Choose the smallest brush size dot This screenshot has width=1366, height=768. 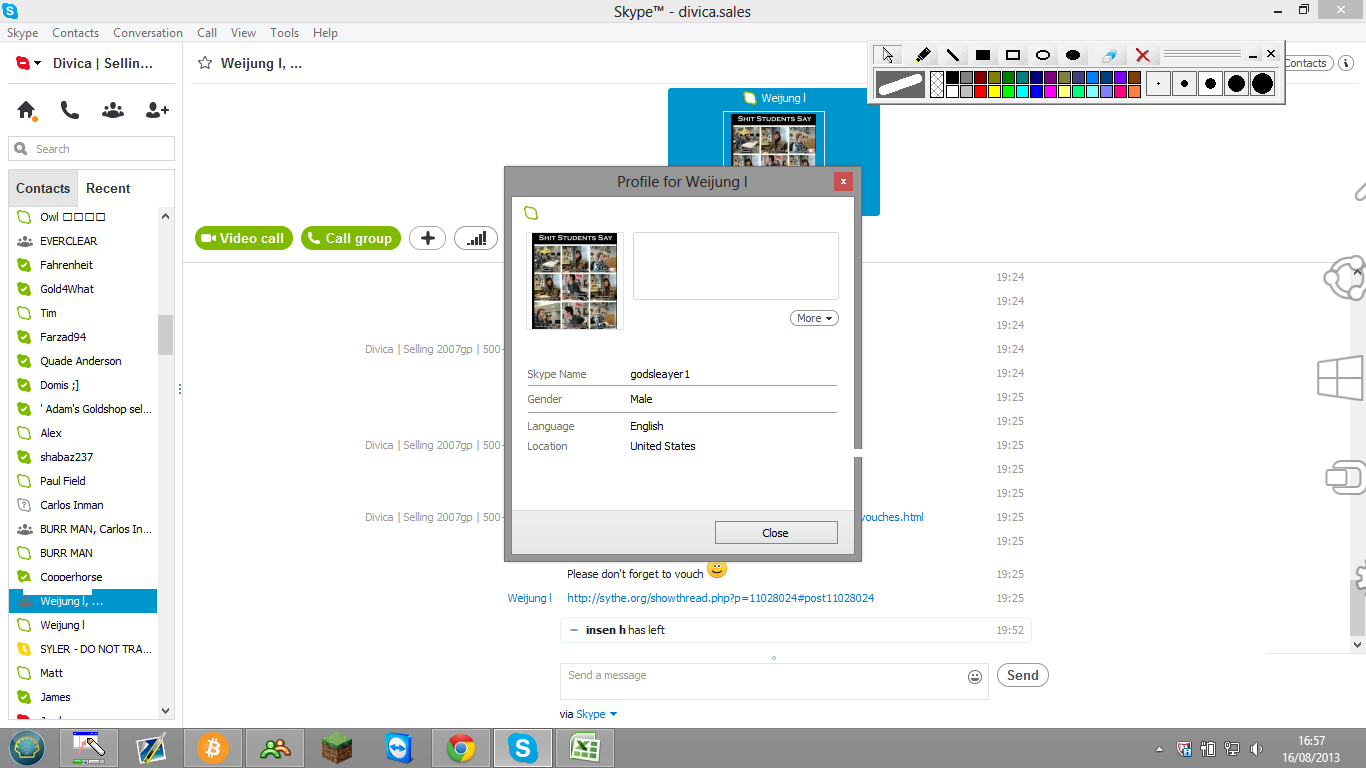pyautogui.click(x=1158, y=84)
